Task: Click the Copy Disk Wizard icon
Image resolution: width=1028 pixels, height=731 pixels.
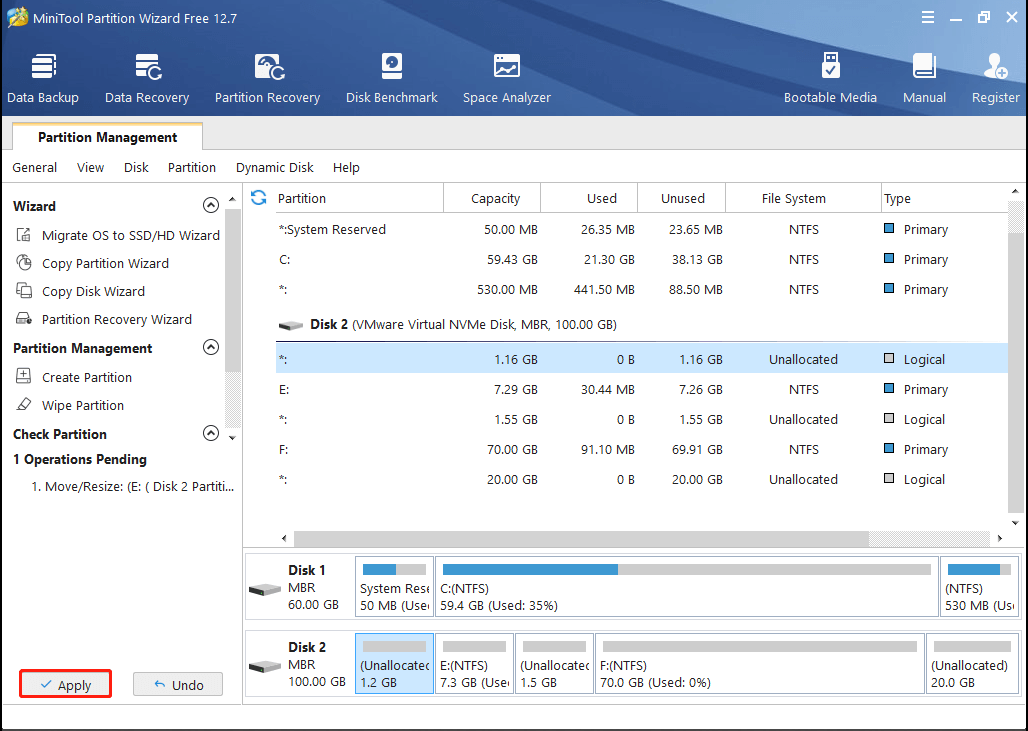Action: (x=24, y=291)
